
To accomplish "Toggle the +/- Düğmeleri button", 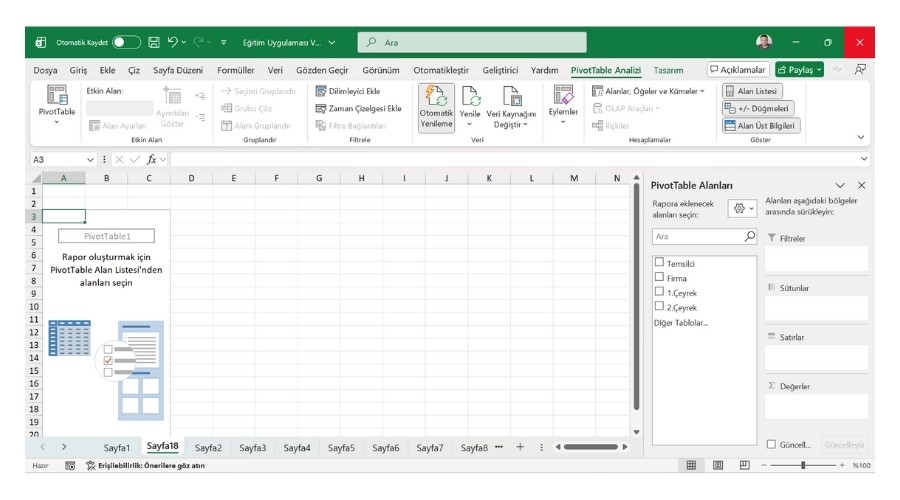I will click(758, 108).
